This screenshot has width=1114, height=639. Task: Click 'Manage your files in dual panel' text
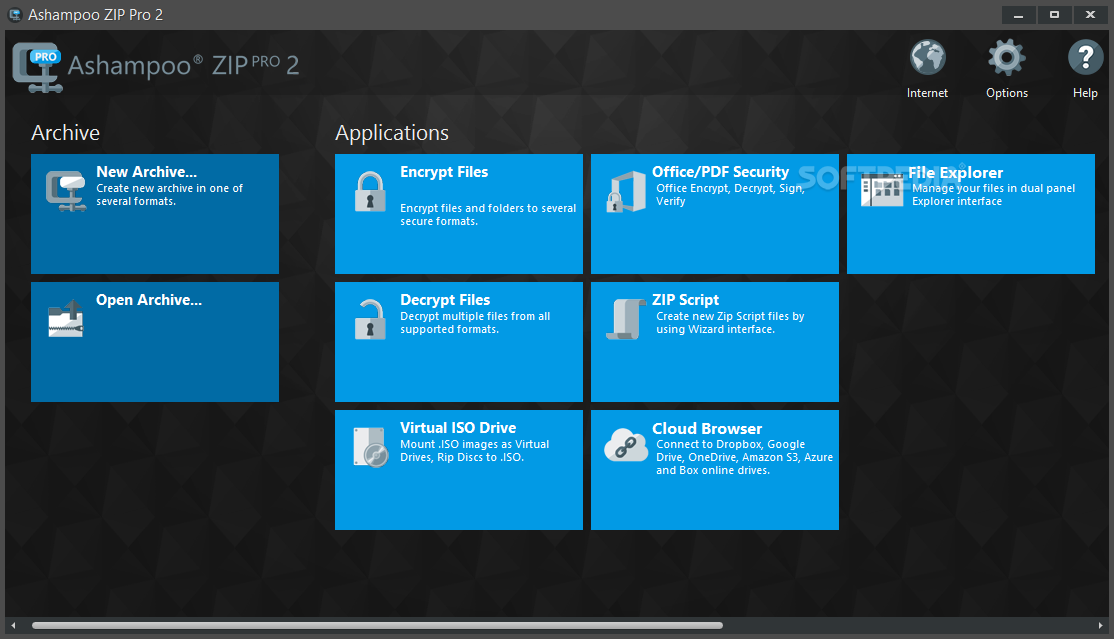pos(993,188)
